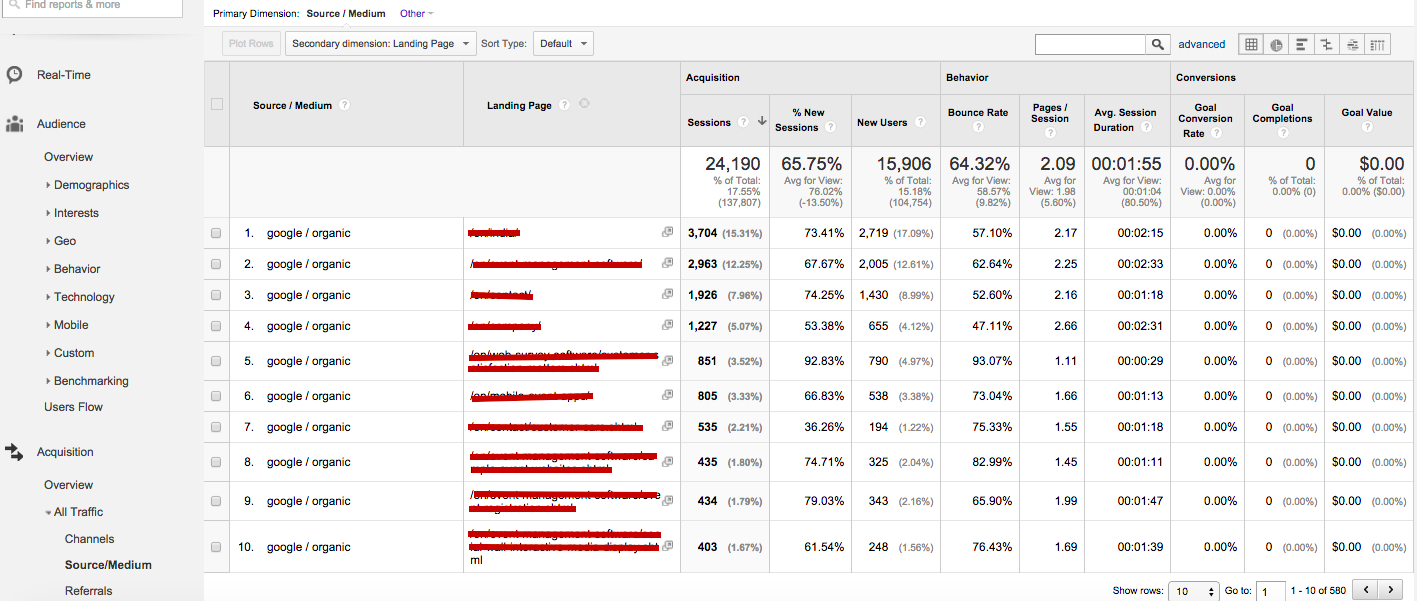The width and height of the screenshot is (1417, 601).
Task: Switch to performance bar view
Action: (1301, 44)
